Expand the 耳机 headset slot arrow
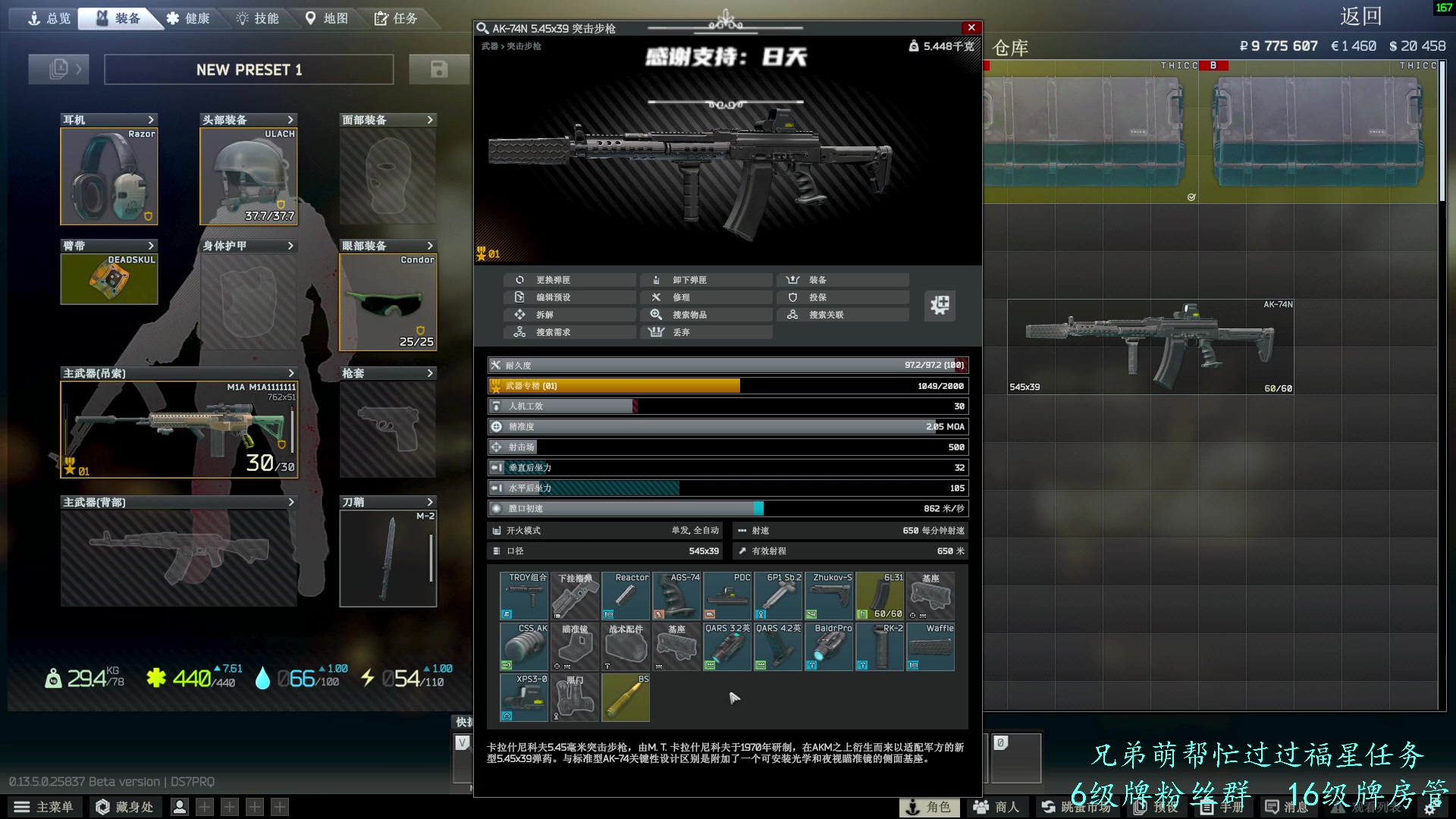 151,120
